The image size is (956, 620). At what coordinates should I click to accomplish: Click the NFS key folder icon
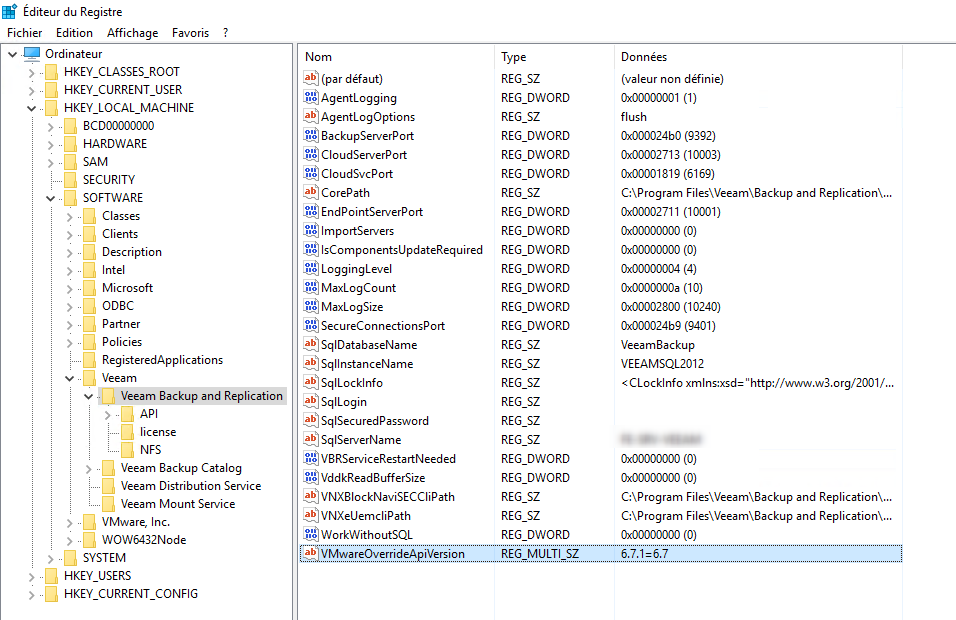(127, 450)
